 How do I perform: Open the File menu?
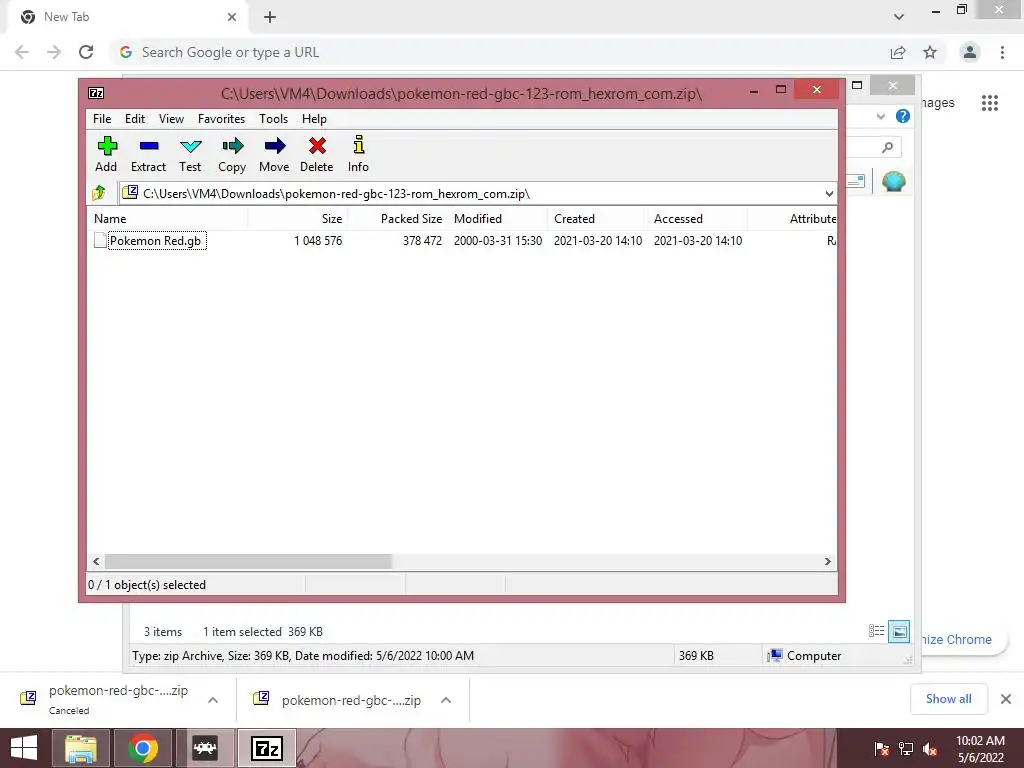tap(102, 119)
